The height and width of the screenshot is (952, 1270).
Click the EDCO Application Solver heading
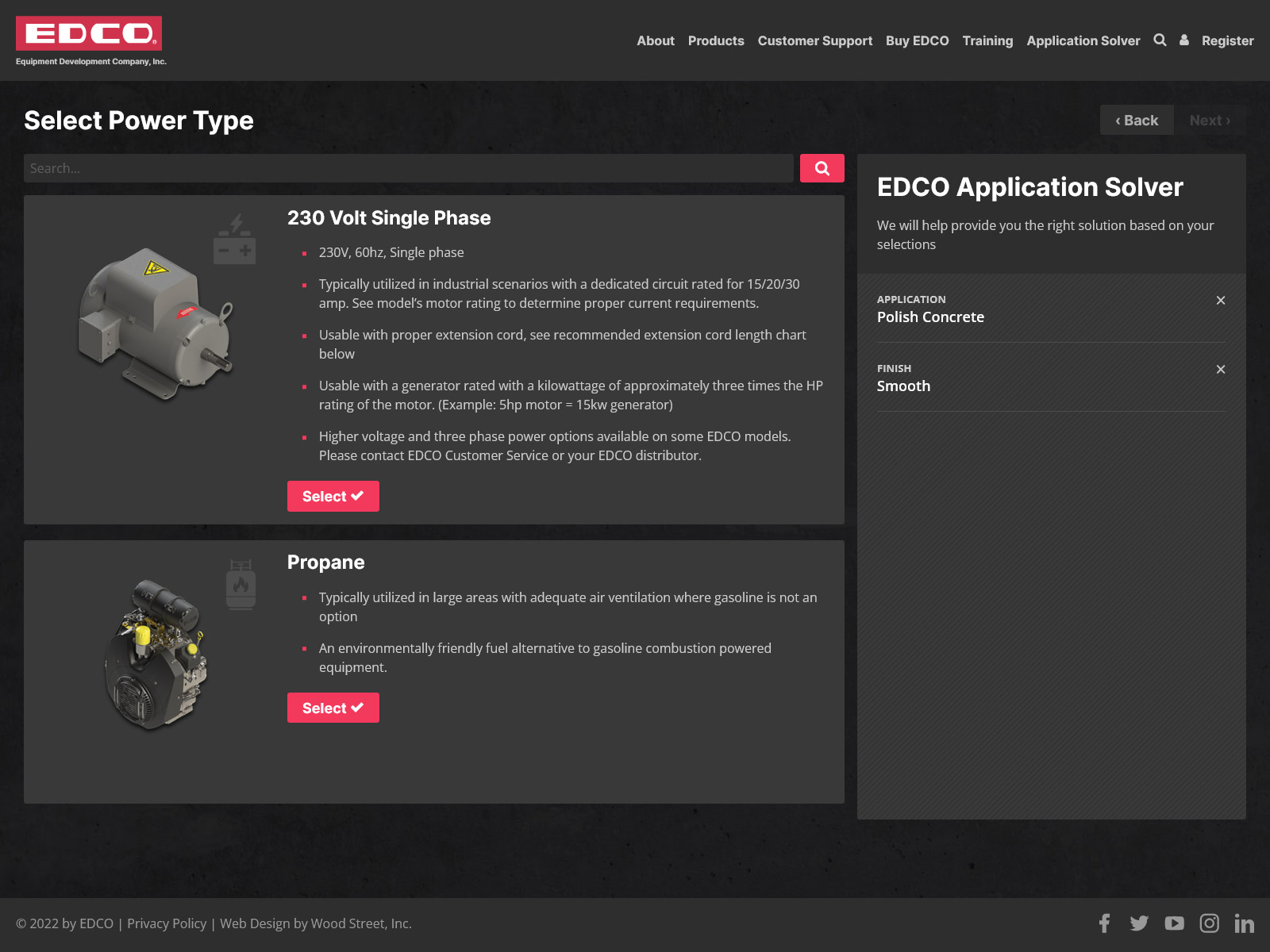1030,187
